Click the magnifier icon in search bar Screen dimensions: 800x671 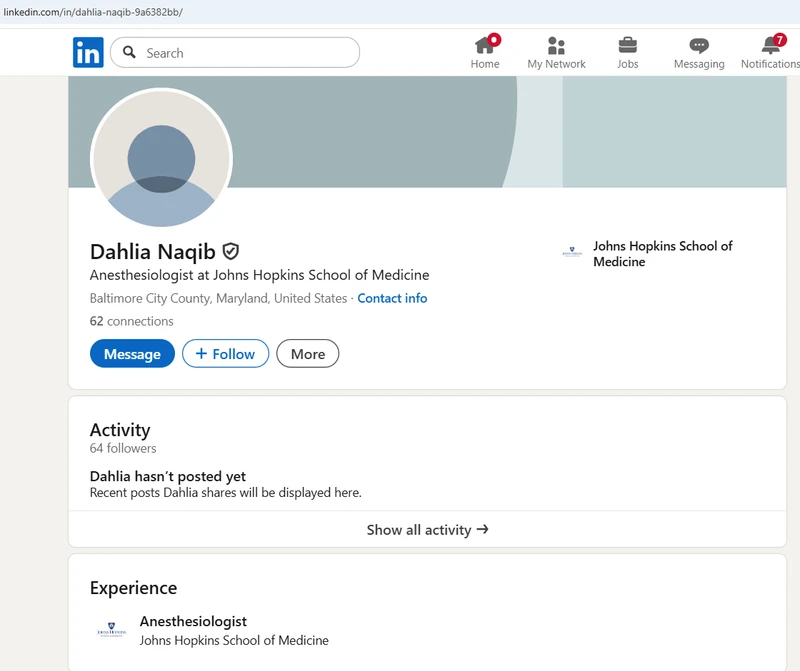[130, 53]
